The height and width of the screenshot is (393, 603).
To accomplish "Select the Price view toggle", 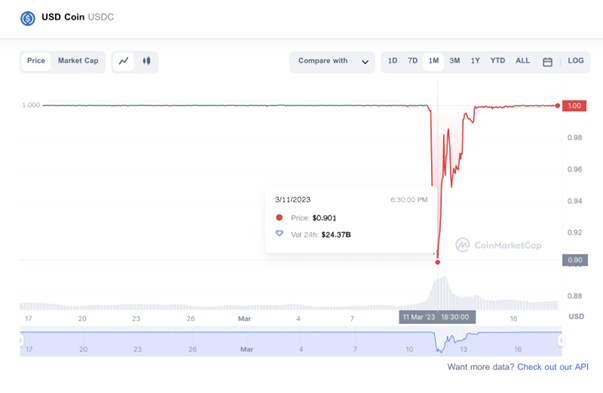I will (x=36, y=61).
